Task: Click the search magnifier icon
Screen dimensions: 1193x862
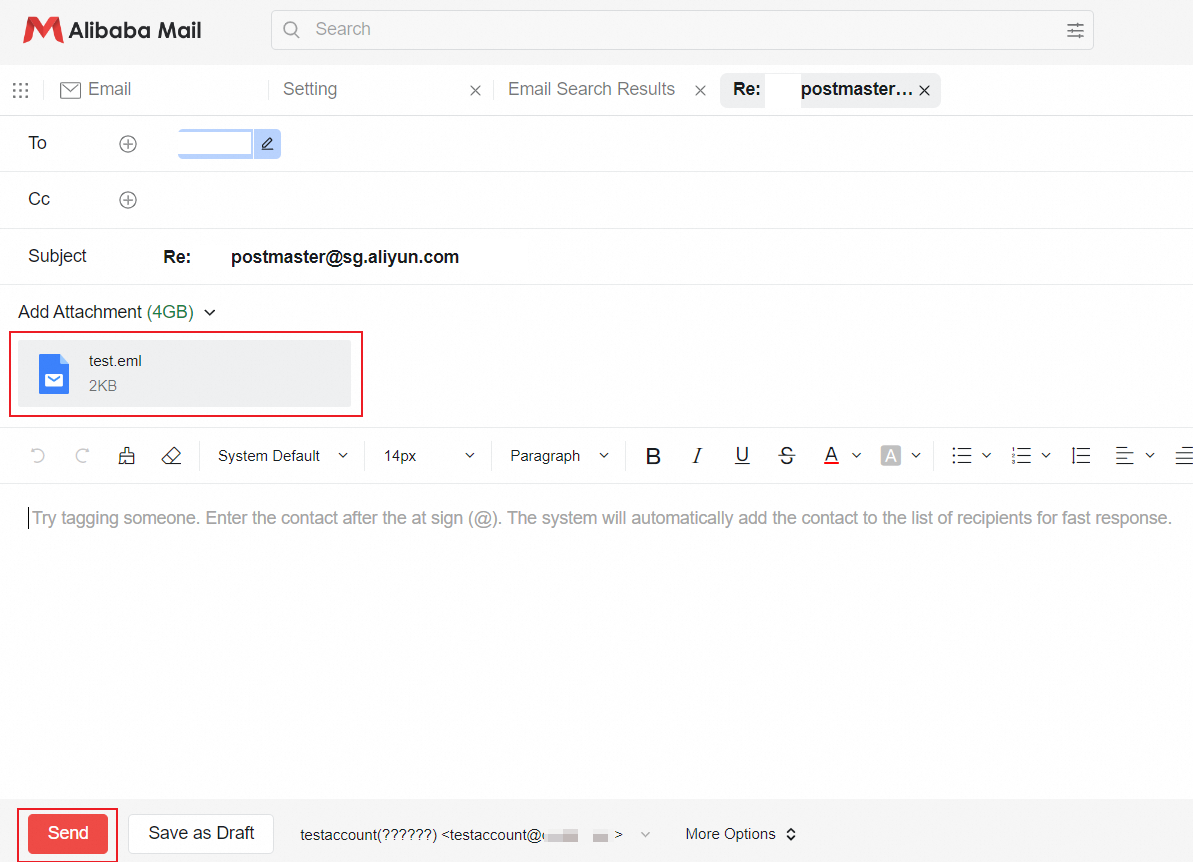Action: pyautogui.click(x=291, y=30)
